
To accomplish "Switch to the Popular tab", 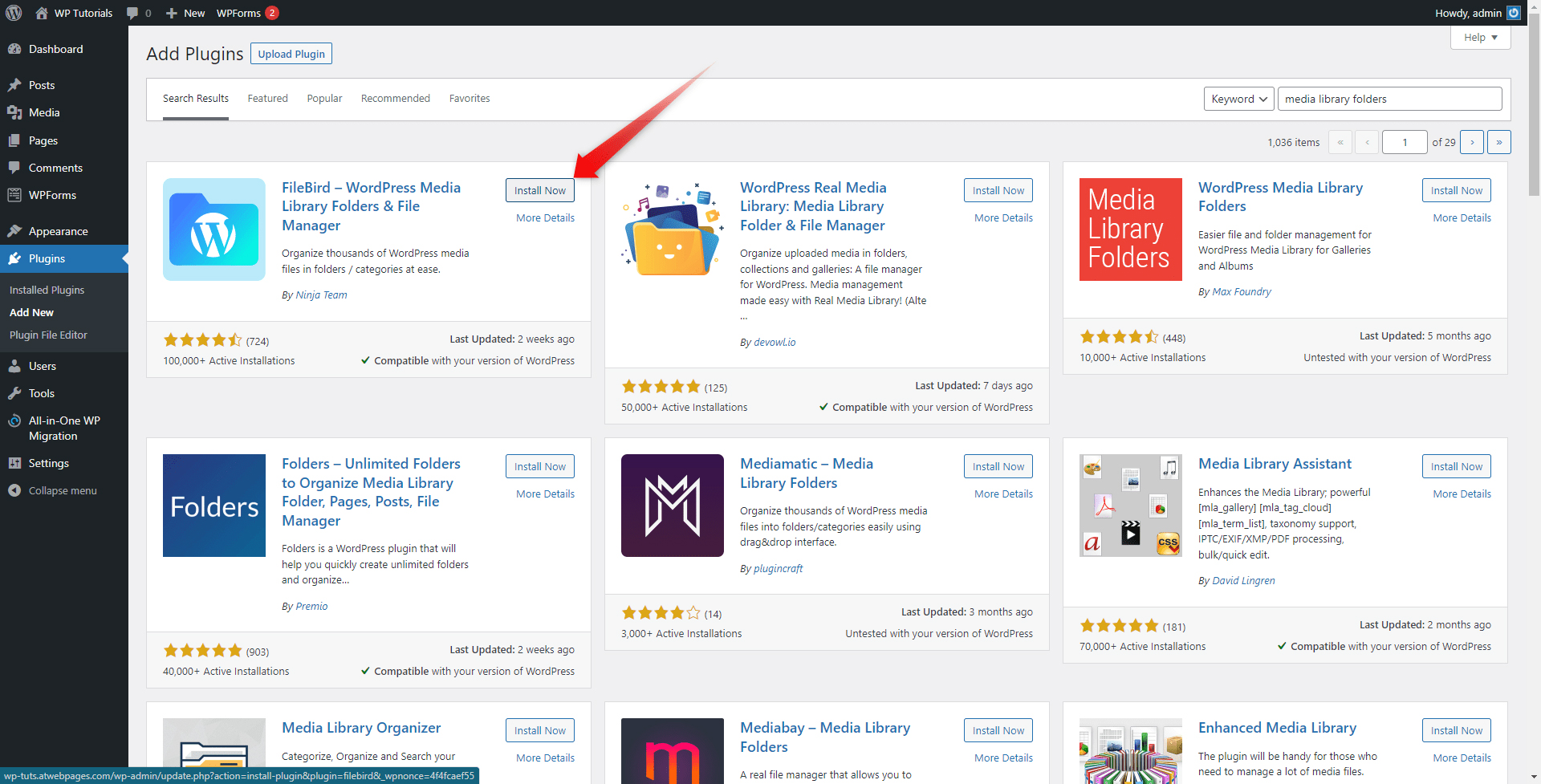I will pos(324,99).
